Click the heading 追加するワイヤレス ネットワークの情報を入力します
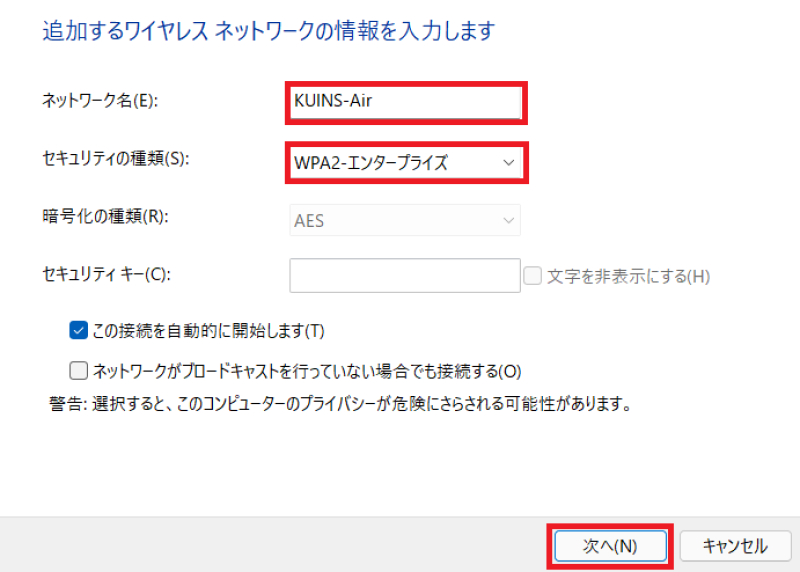800x572 pixels. click(269, 31)
